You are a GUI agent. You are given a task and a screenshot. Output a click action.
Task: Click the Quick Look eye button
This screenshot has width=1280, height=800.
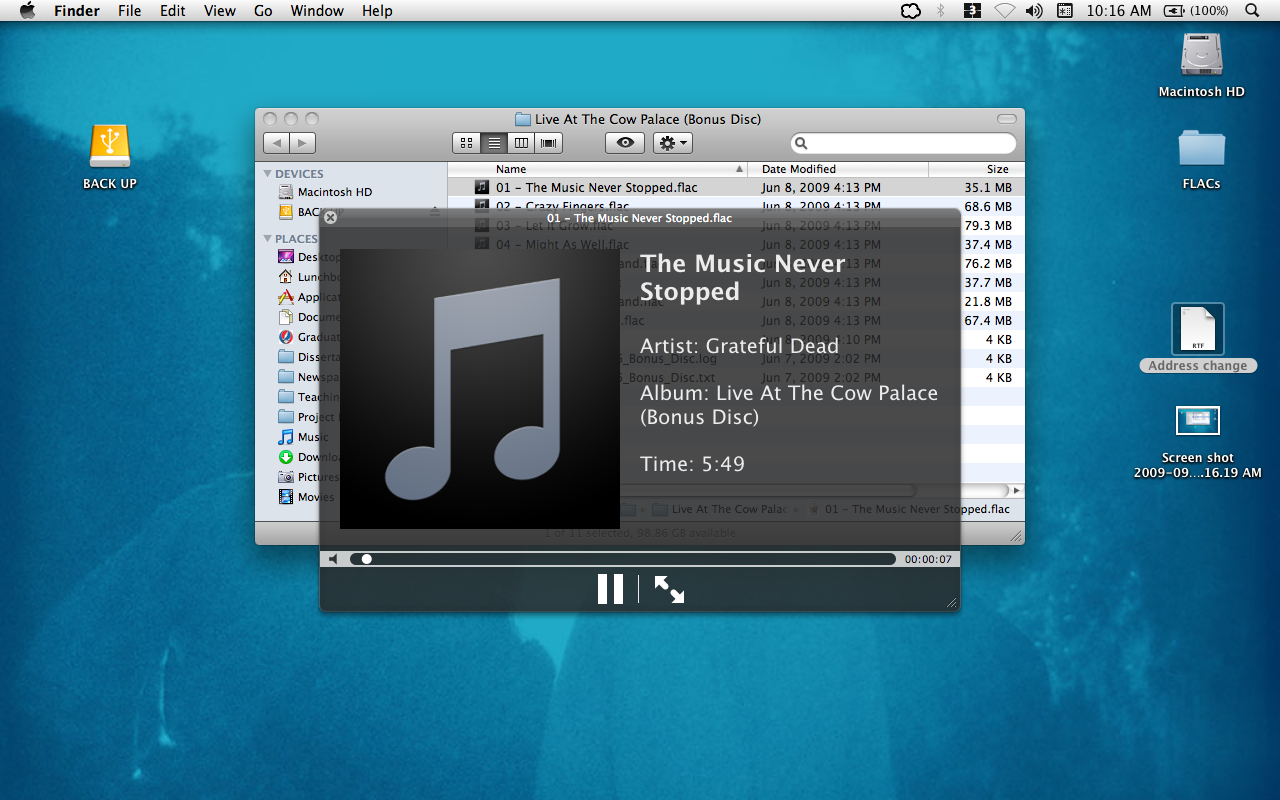tap(625, 143)
